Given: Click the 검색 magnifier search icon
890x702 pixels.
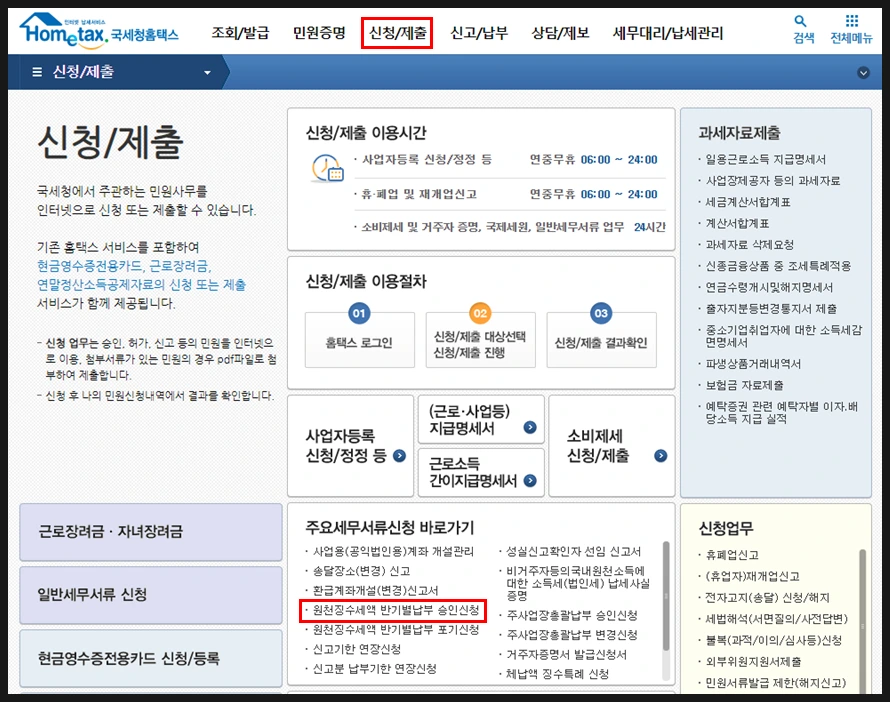Looking at the screenshot, I should [x=801, y=21].
